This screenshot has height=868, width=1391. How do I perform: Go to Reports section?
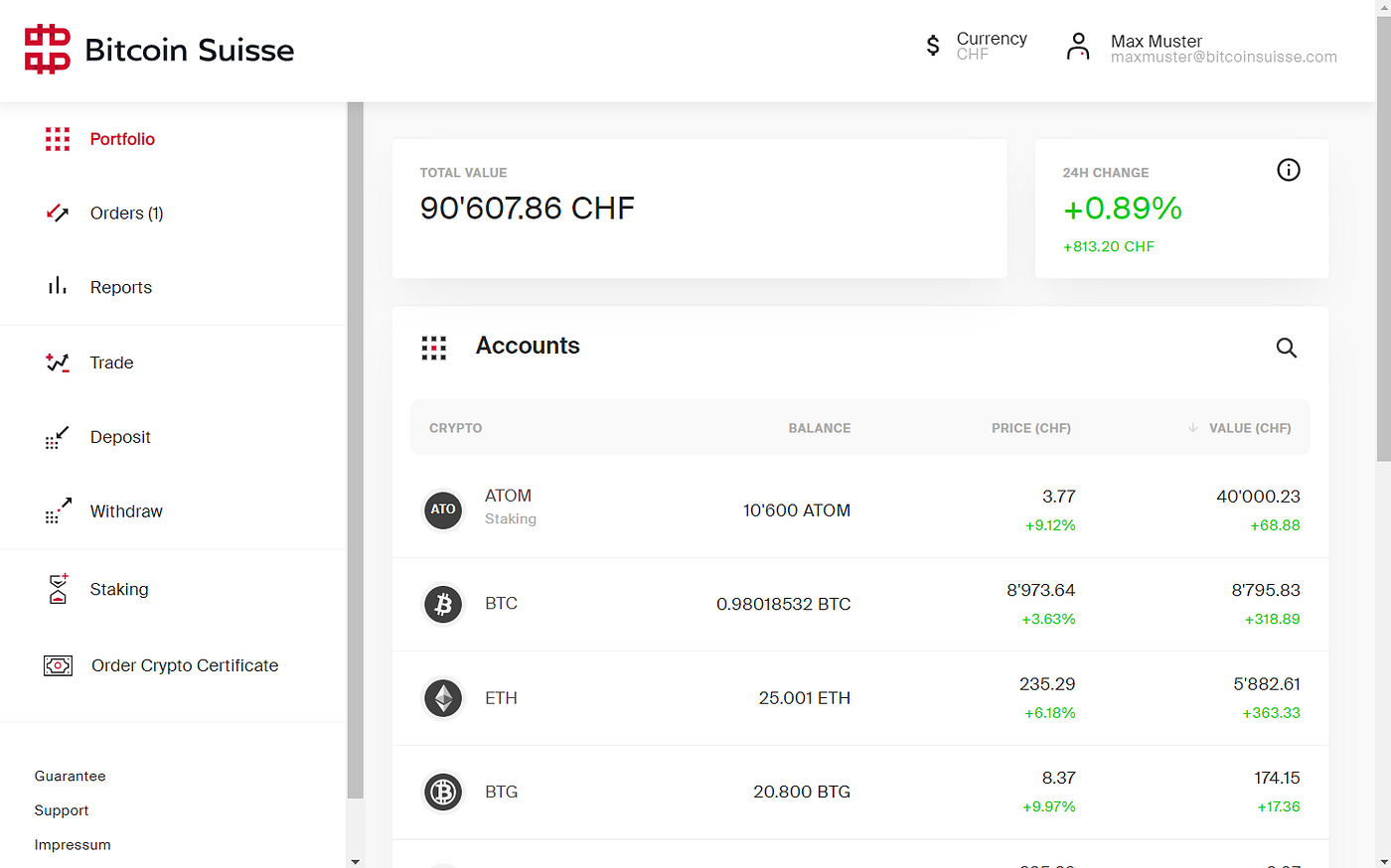121,287
